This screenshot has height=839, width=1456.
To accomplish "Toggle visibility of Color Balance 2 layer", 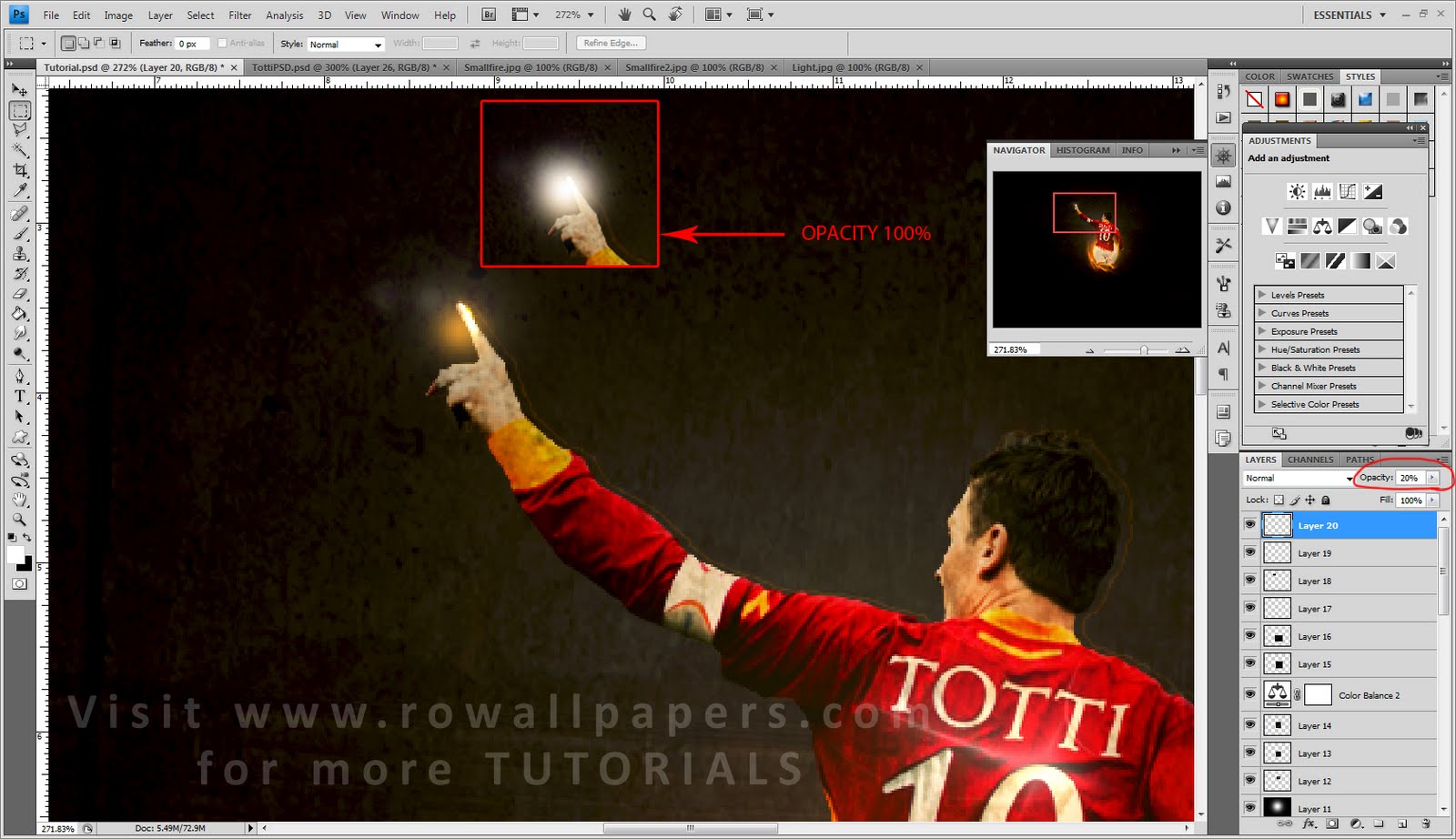I will (1250, 694).
